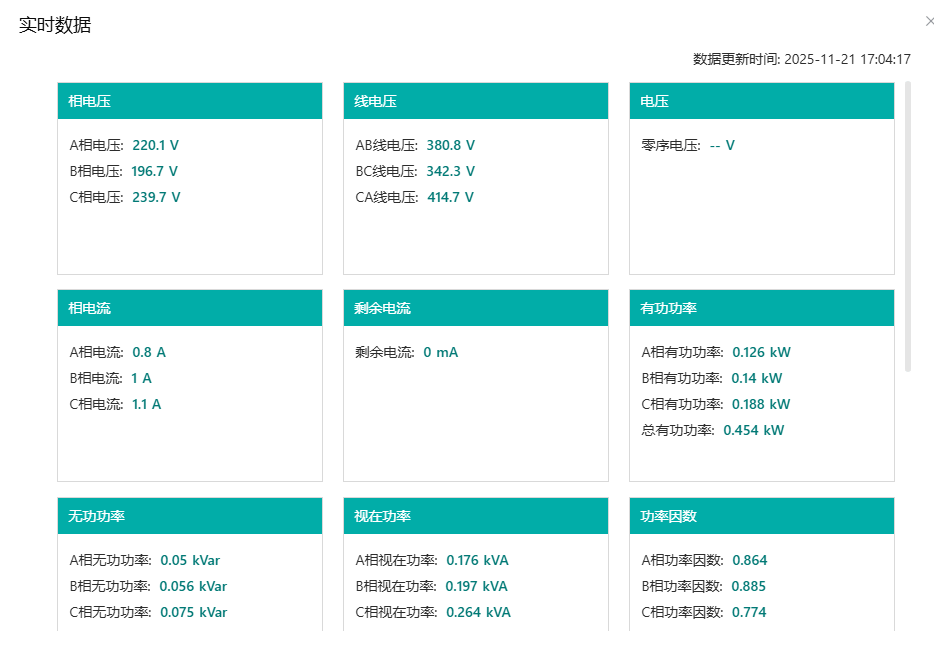Click the 线电压 card header
Viewport: 934px width, 646px height.
(x=476, y=101)
